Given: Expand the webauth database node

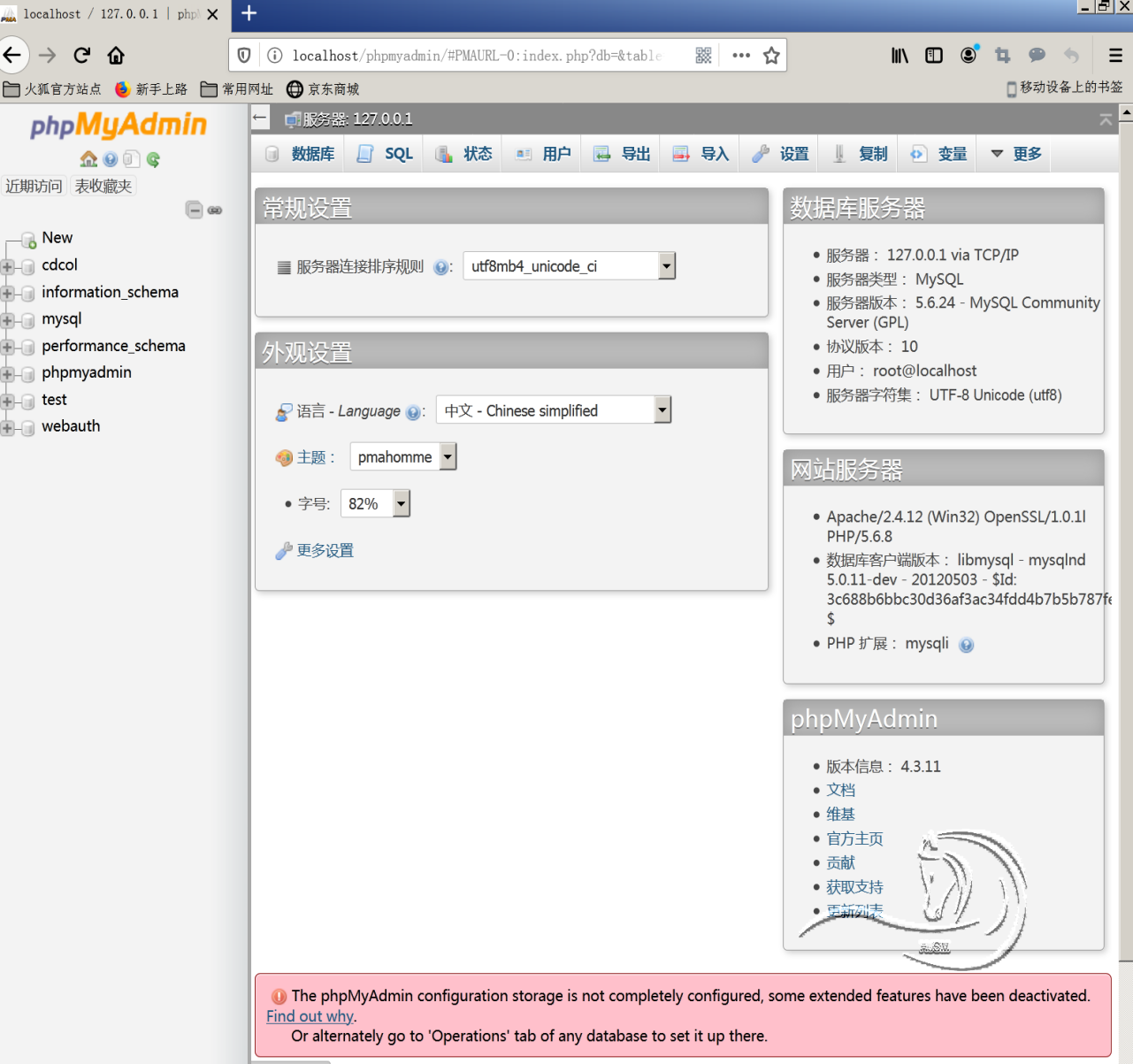Looking at the screenshot, I should pyautogui.click(x=7, y=428).
